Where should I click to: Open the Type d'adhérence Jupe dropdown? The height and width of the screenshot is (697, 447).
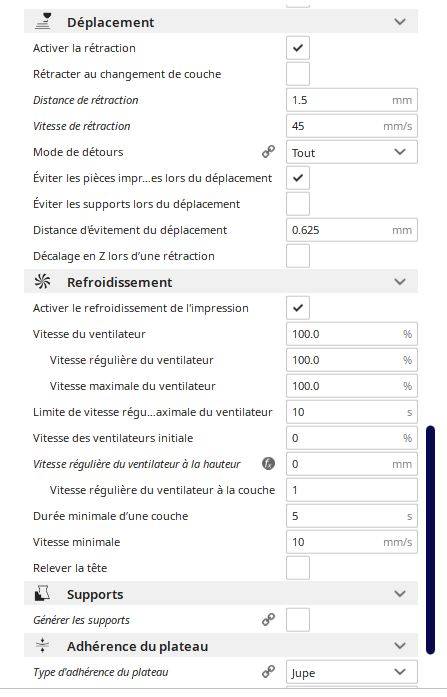[x=352, y=672]
